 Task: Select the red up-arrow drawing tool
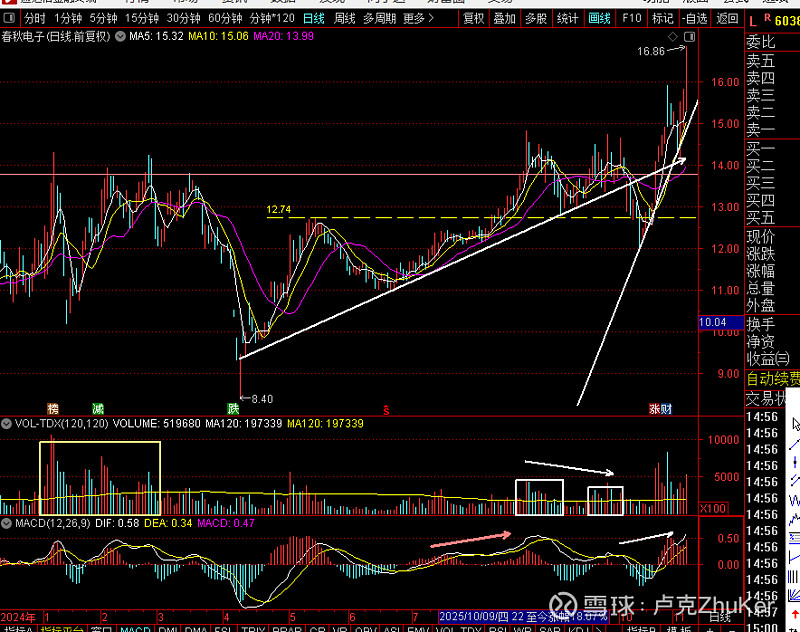click(x=796, y=614)
